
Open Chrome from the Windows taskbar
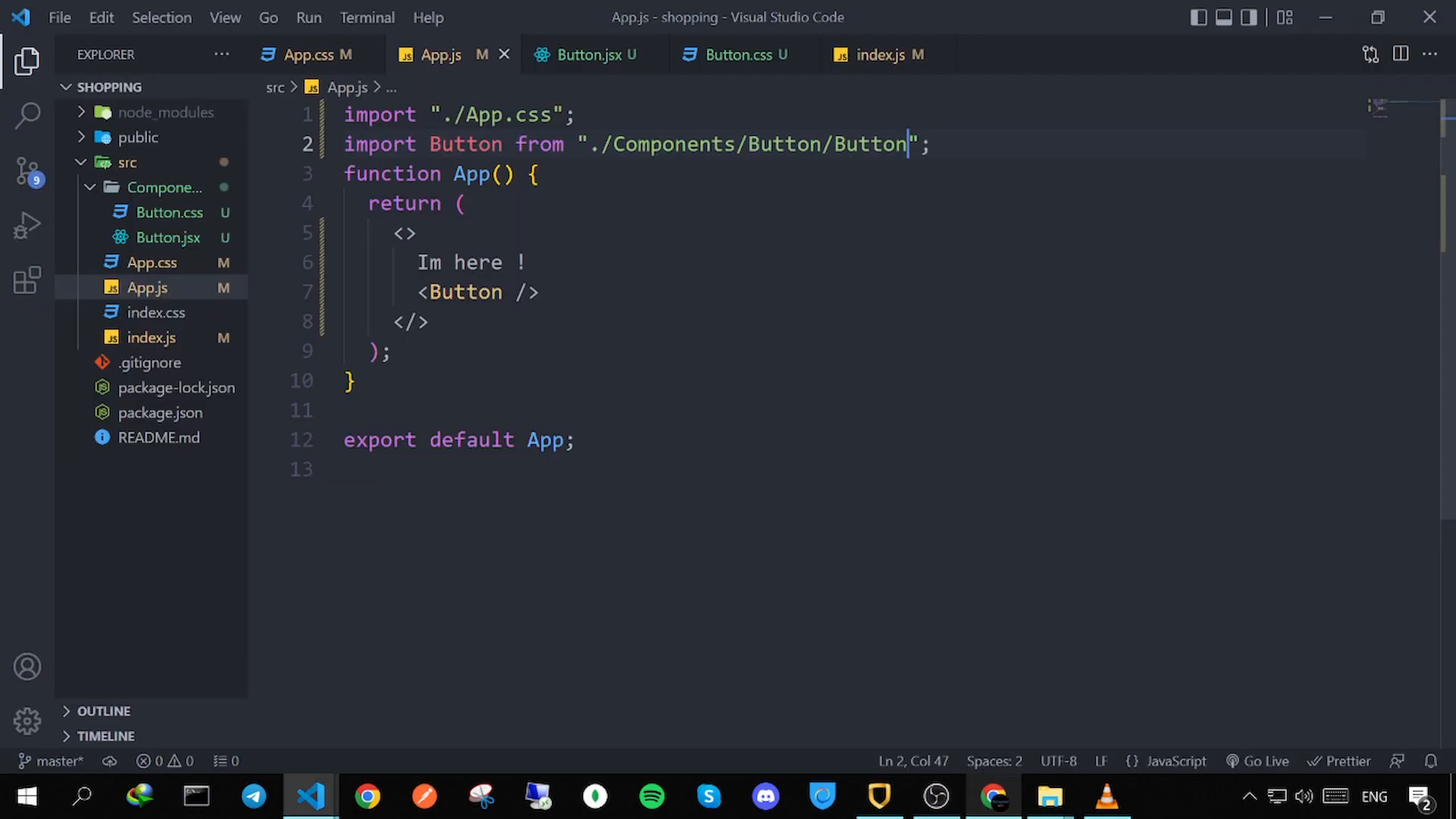pos(368,796)
